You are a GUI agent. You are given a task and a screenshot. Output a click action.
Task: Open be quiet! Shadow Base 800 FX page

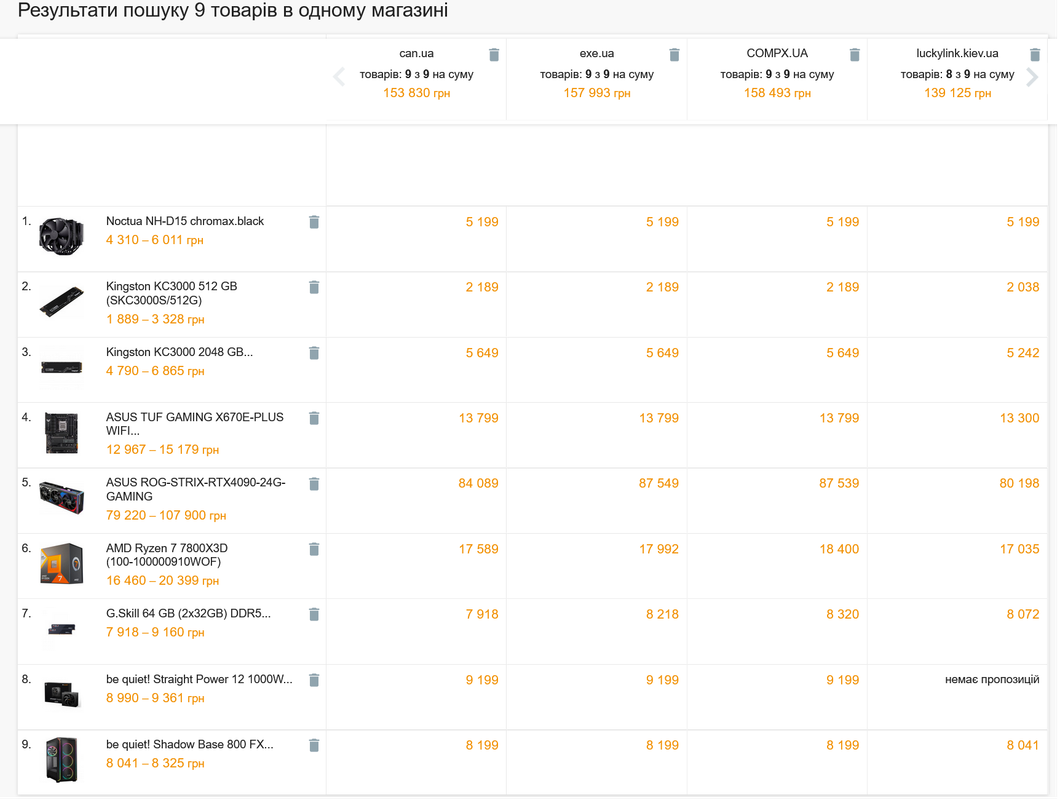click(190, 745)
